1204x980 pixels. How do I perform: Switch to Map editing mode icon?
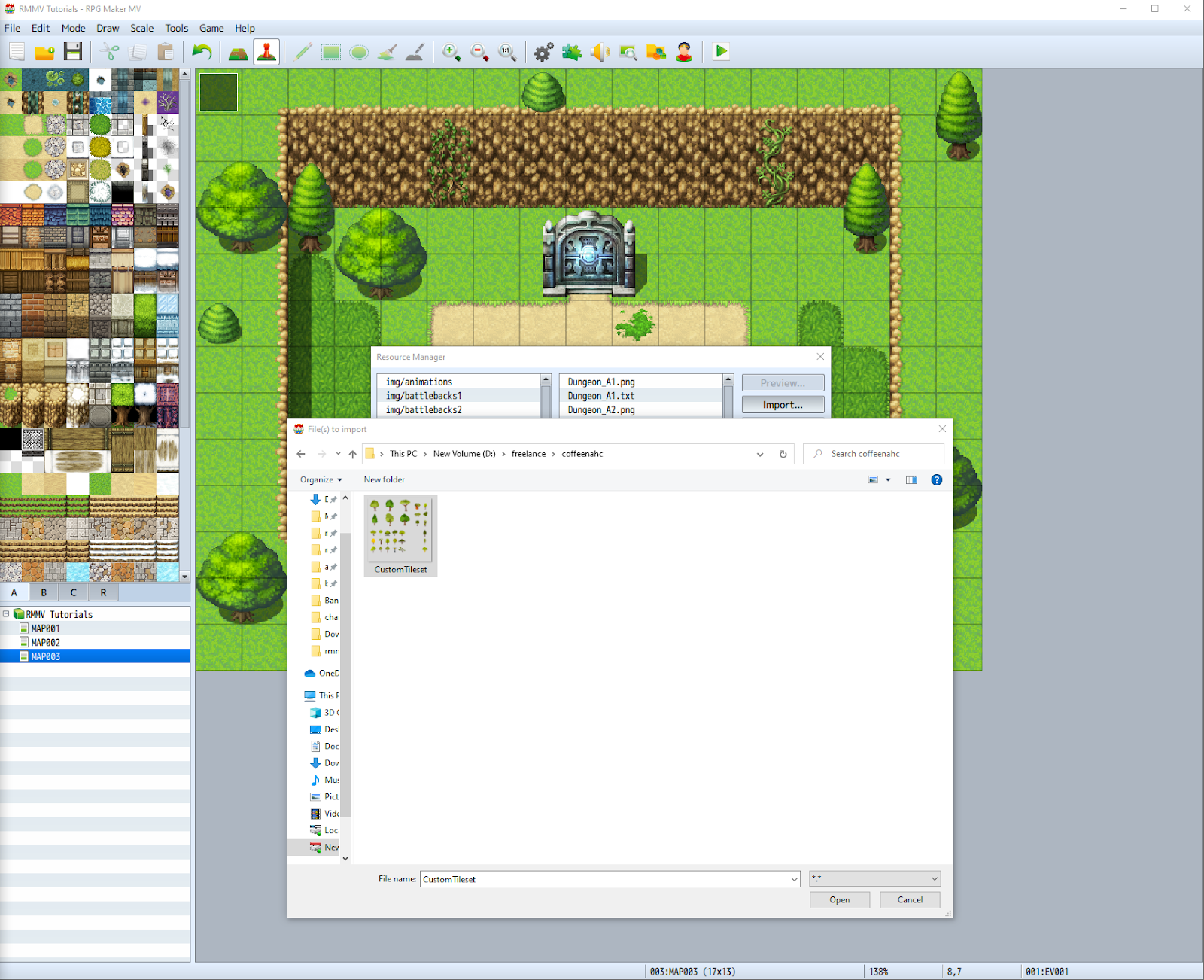click(x=238, y=52)
